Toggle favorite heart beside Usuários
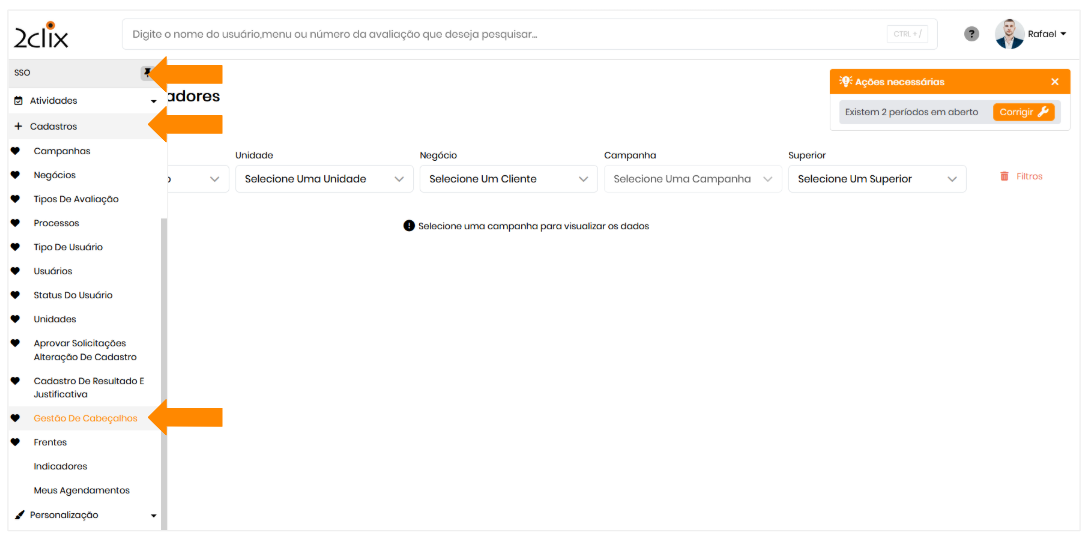Viewport: 1088px width, 535px height. 15,271
